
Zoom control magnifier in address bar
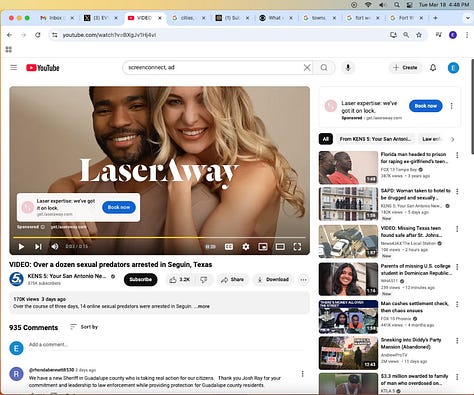(406, 35)
